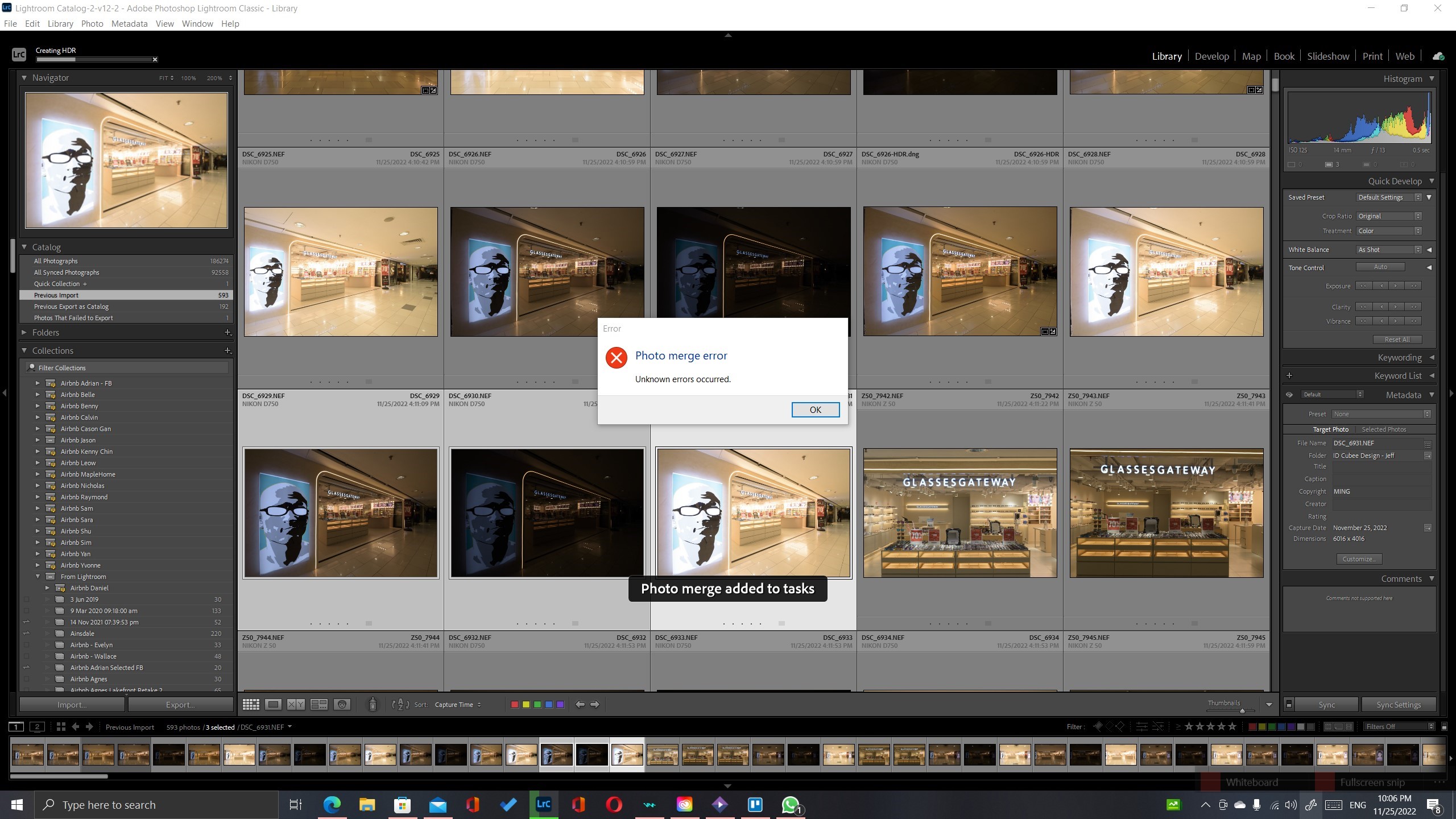The image size is (1456, 819).
Task: Open the White Balance As Shot dropdown
Action: 1388,249
